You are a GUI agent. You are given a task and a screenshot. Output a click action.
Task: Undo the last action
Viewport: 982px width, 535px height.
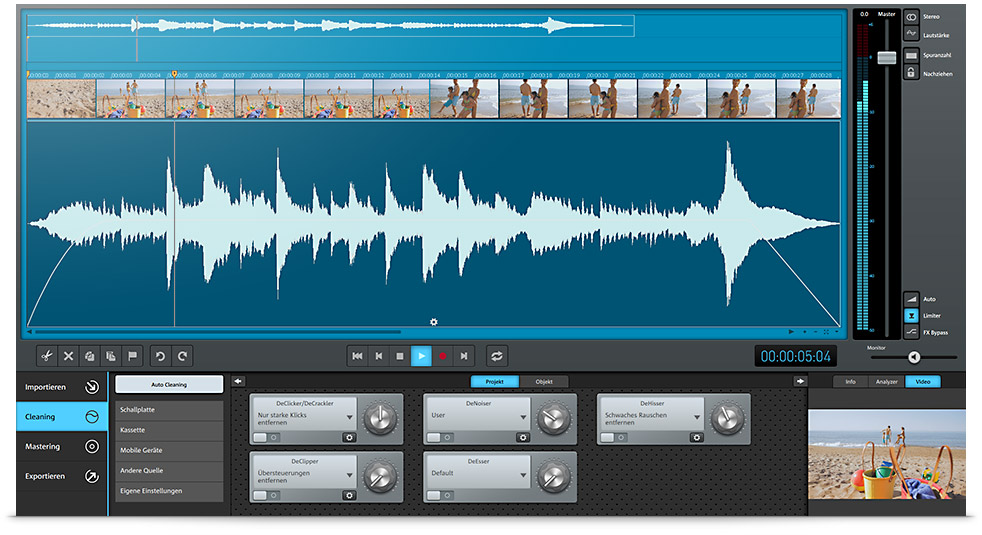coord(160,356)
